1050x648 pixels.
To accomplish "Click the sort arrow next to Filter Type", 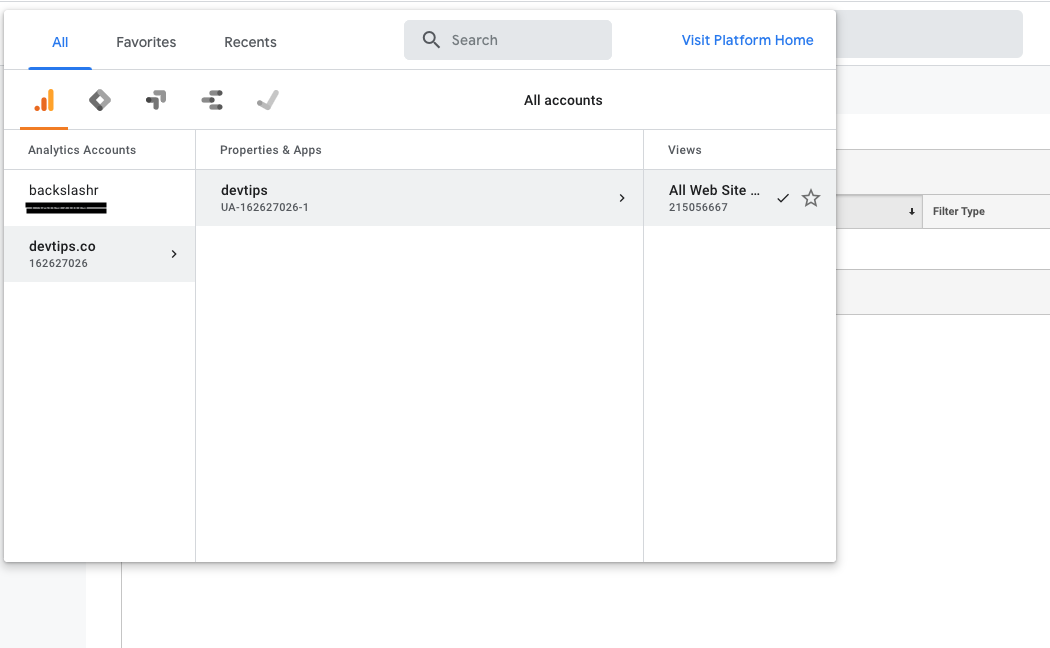I will click(x=911, y=212).
